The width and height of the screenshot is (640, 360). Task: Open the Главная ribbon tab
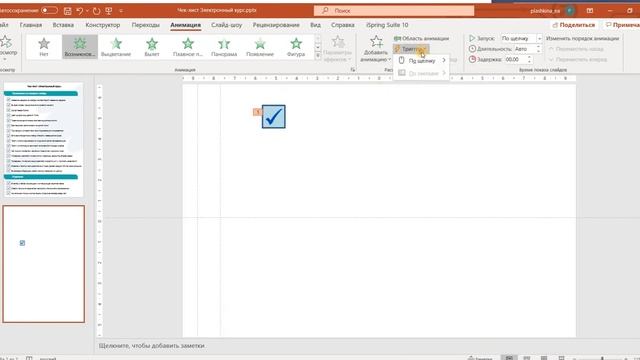31,25
